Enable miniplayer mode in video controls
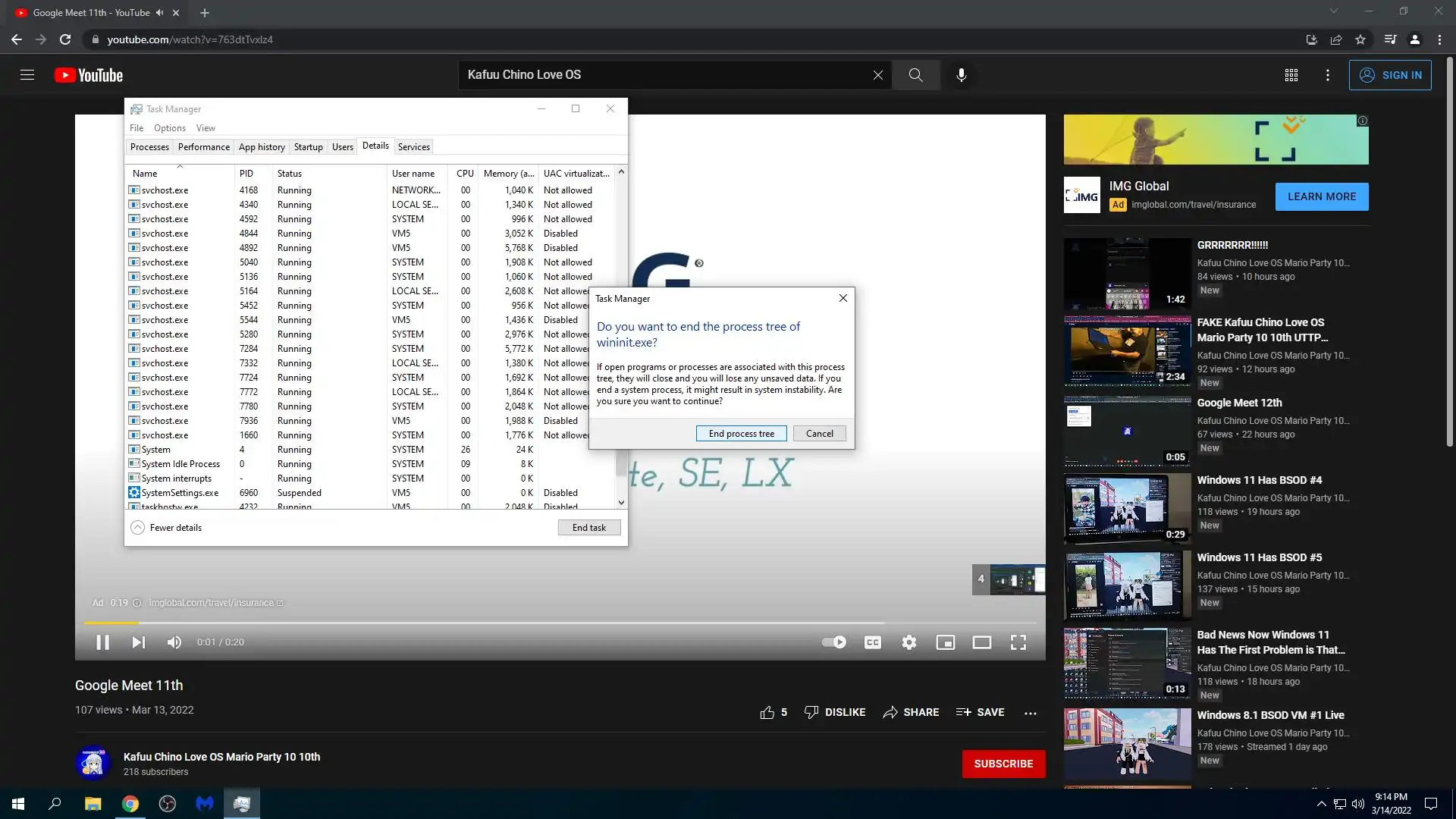The height and width of the screenshot is (819, 1456). pos(945,642)
